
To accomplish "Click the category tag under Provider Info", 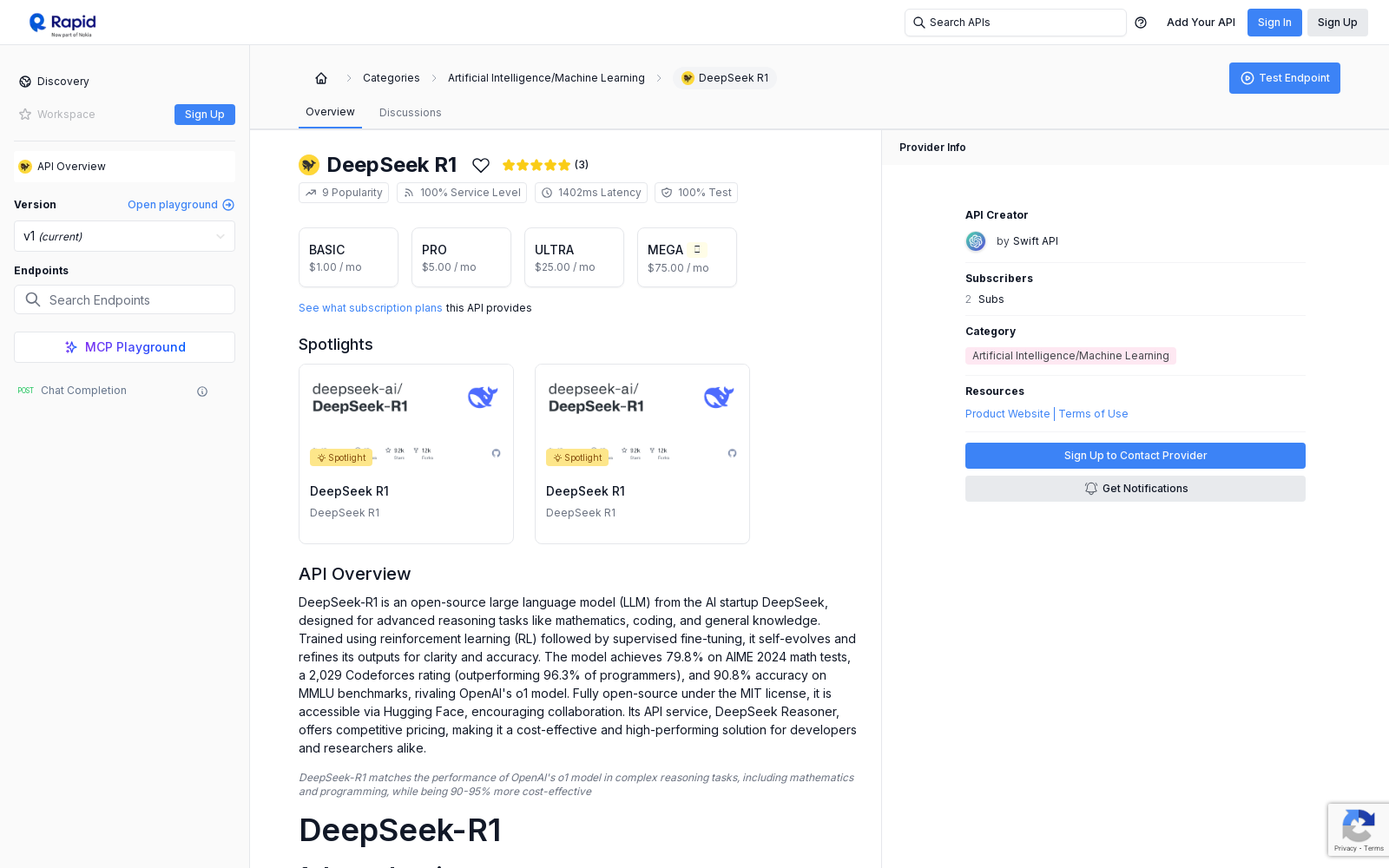I will [1070, 356].
